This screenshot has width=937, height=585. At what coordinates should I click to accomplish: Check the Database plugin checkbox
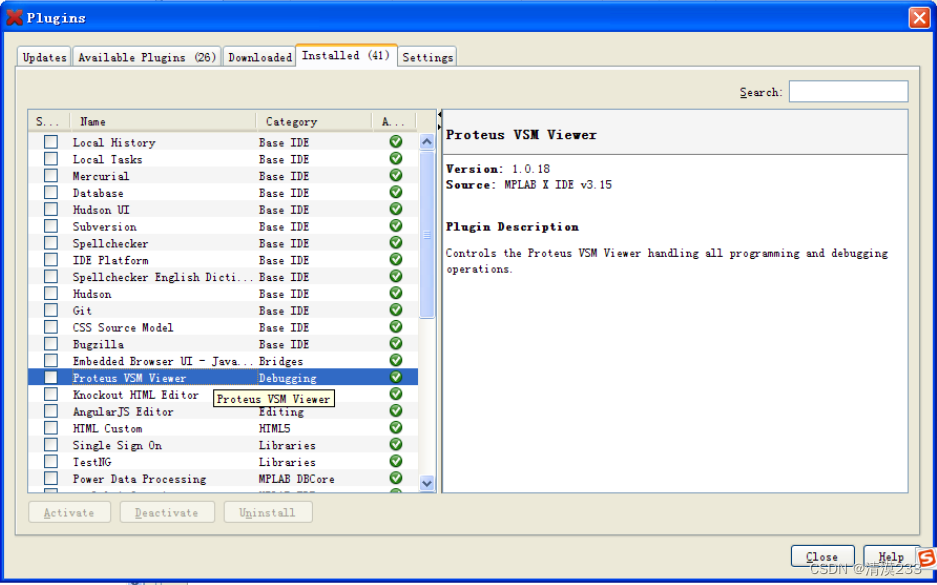point(51,192)
